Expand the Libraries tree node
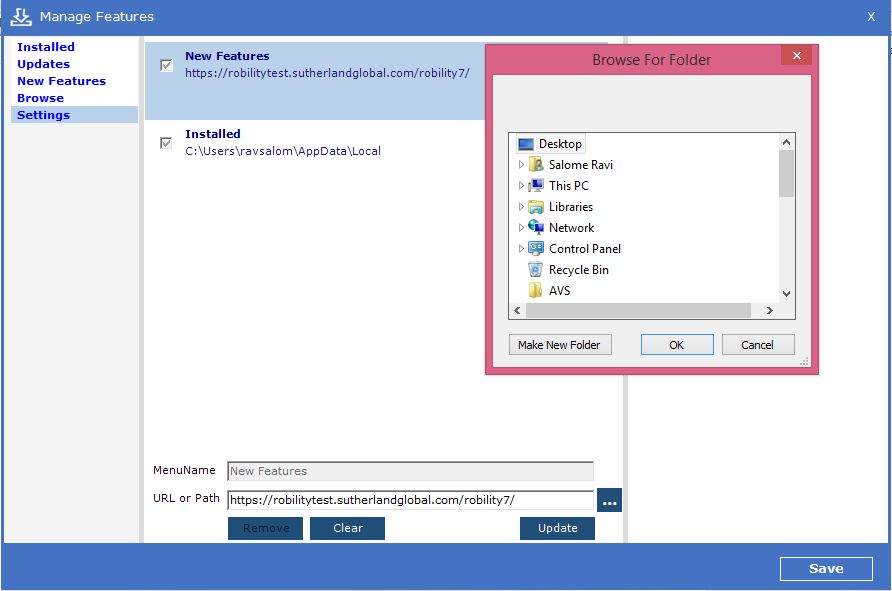This screenshot has width=892, height=591. pos(521,207)
